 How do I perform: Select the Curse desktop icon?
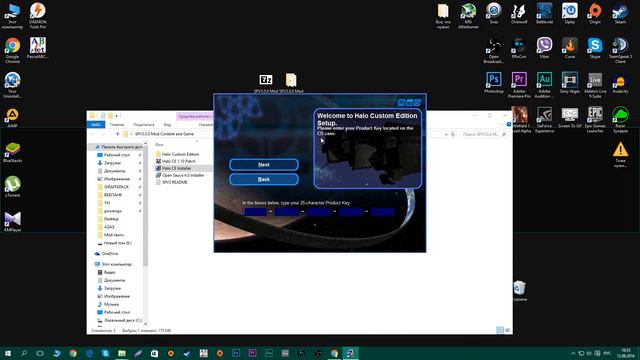click(569, 48)
